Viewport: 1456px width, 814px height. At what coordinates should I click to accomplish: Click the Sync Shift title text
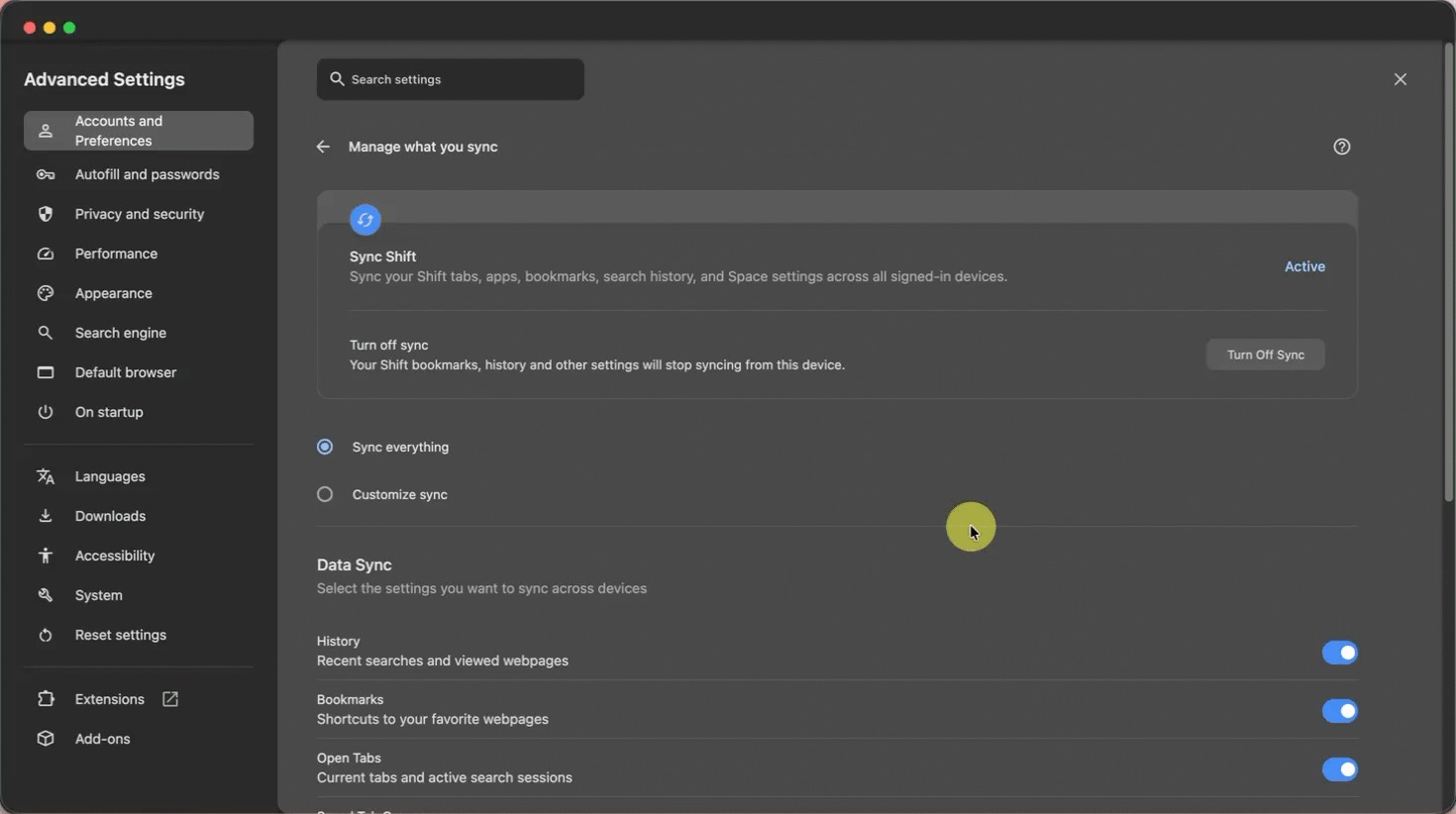click(x=382, y=256)
